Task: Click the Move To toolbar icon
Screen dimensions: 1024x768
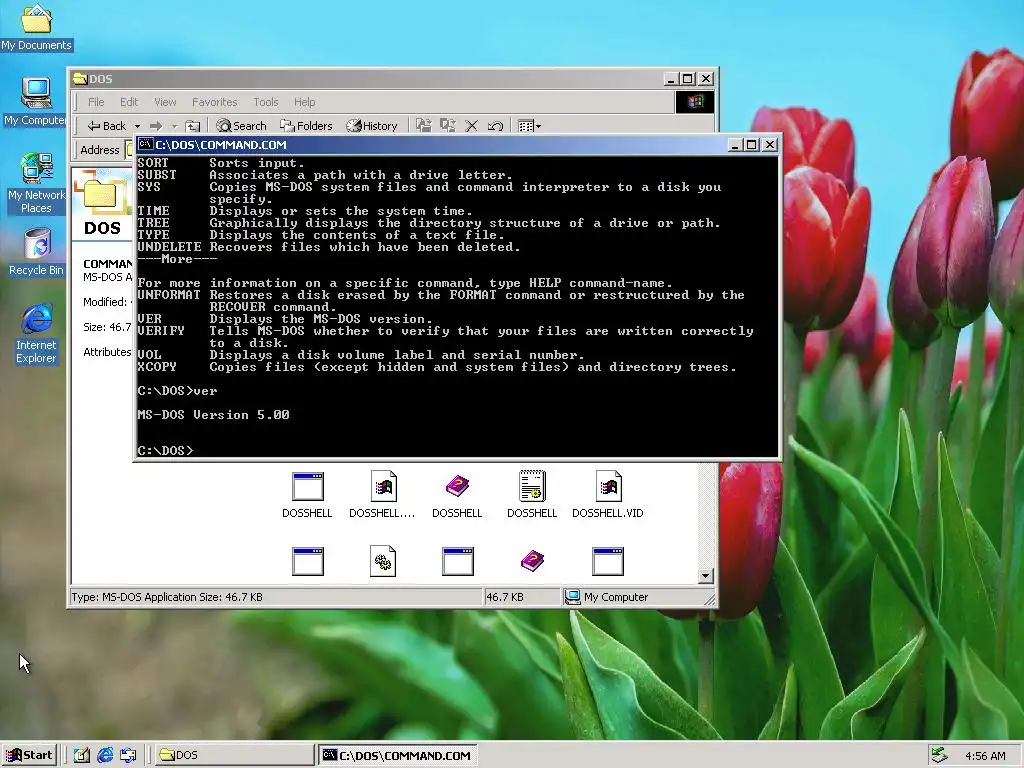Action: tap(424, 125)
